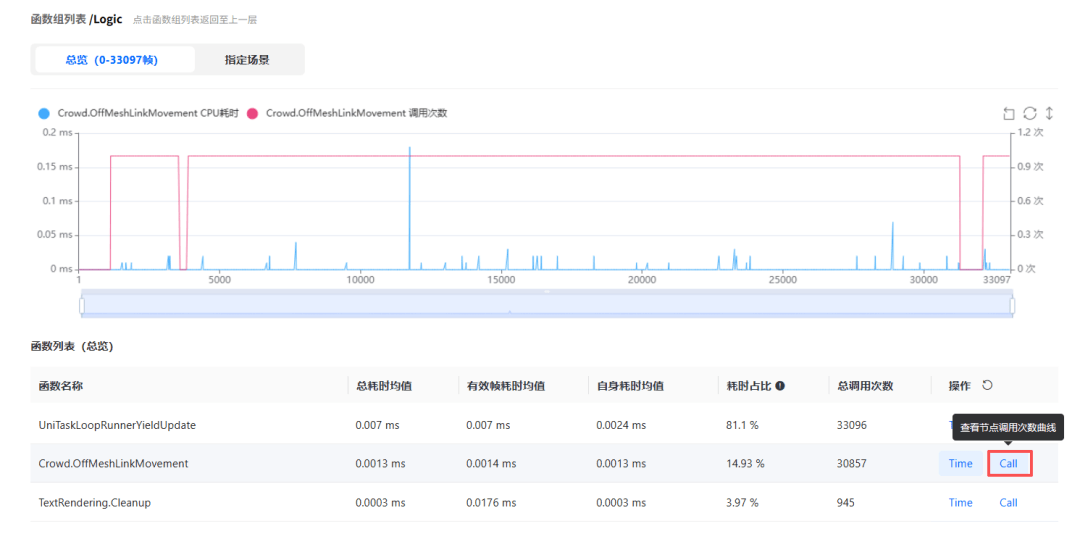Screen dimensions: 1080x534
Task: Click the right handle of chart range slider
Action: click(1012, 305)
